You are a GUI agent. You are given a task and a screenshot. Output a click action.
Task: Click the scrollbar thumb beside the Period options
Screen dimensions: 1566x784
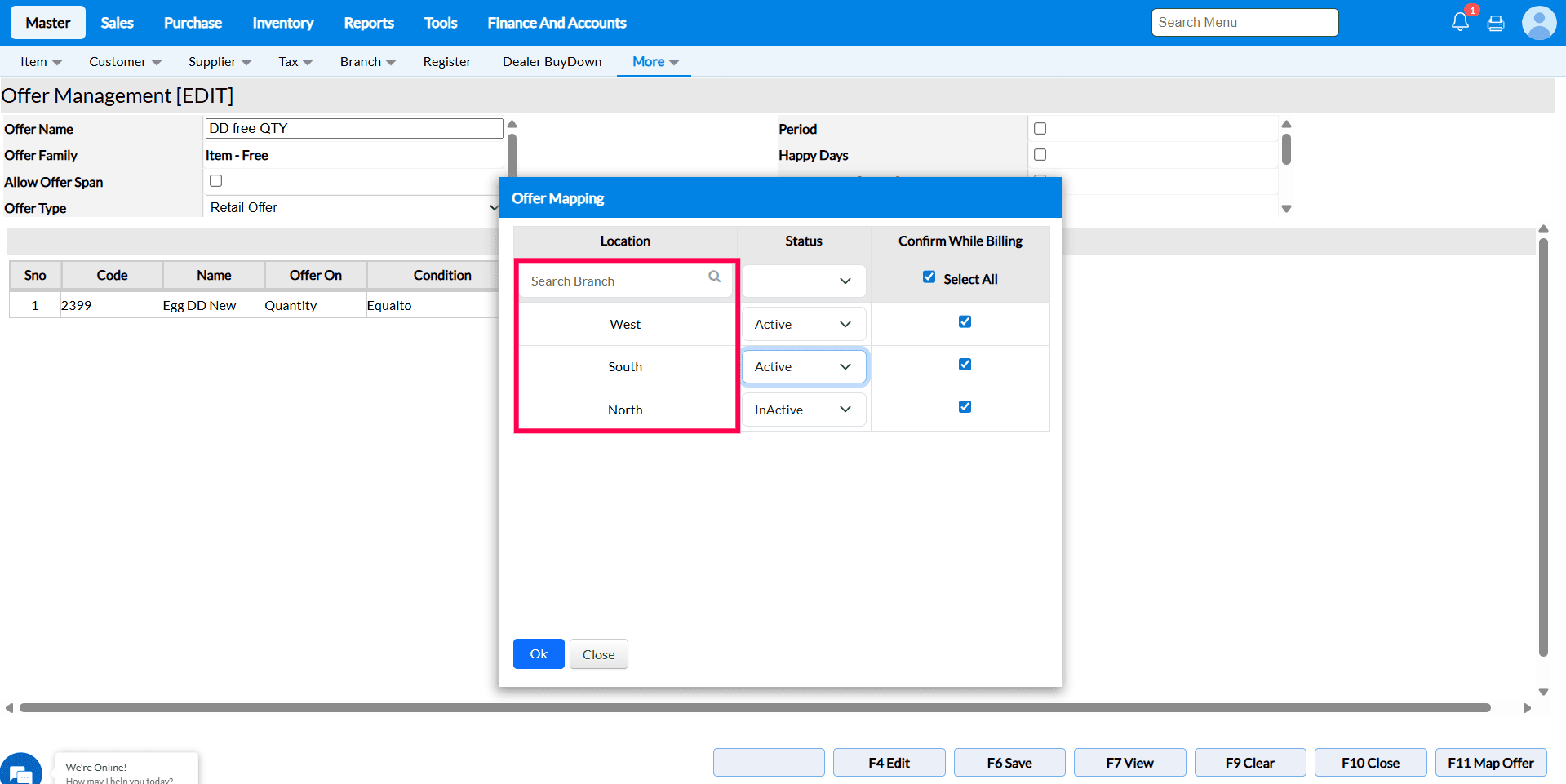pos(1286,148)
